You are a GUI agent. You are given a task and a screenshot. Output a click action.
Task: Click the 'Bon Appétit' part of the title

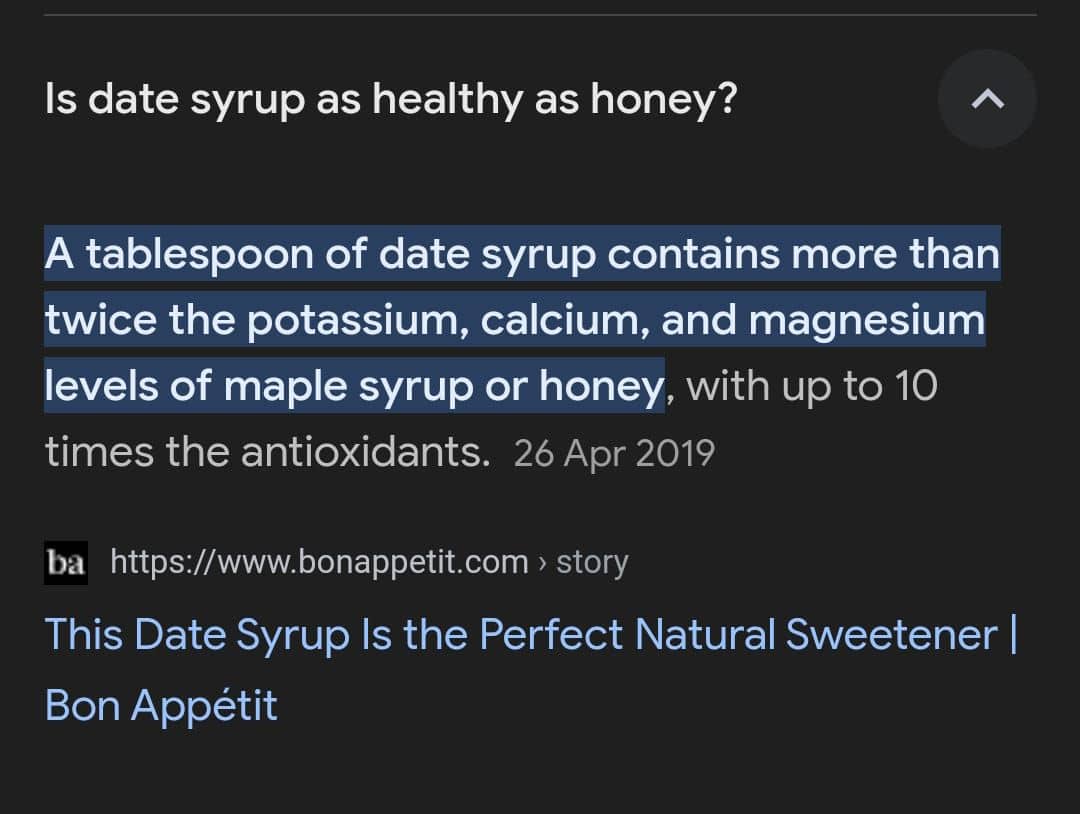[160, 706]
